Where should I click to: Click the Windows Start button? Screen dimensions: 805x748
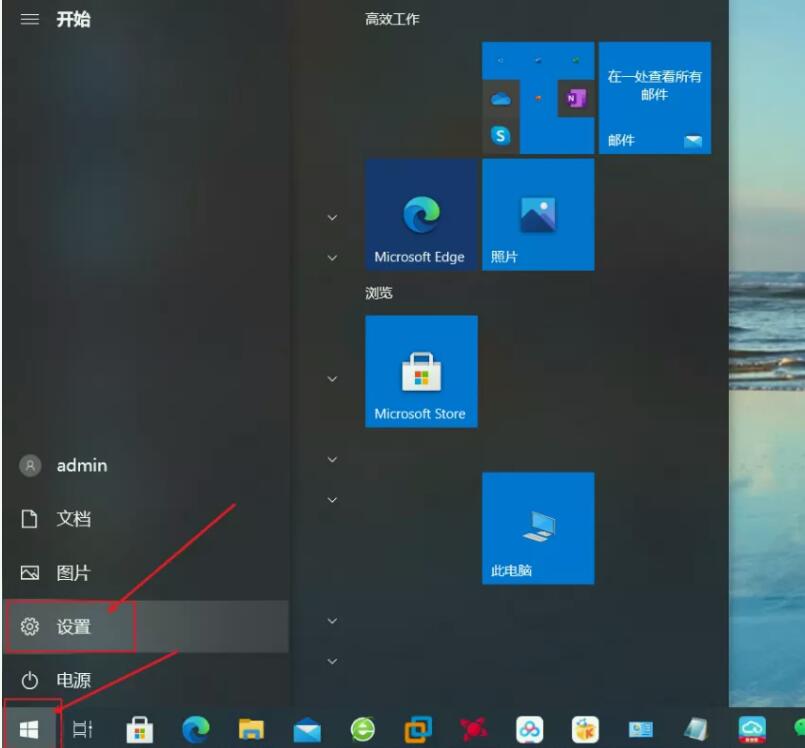coord(29,729)
